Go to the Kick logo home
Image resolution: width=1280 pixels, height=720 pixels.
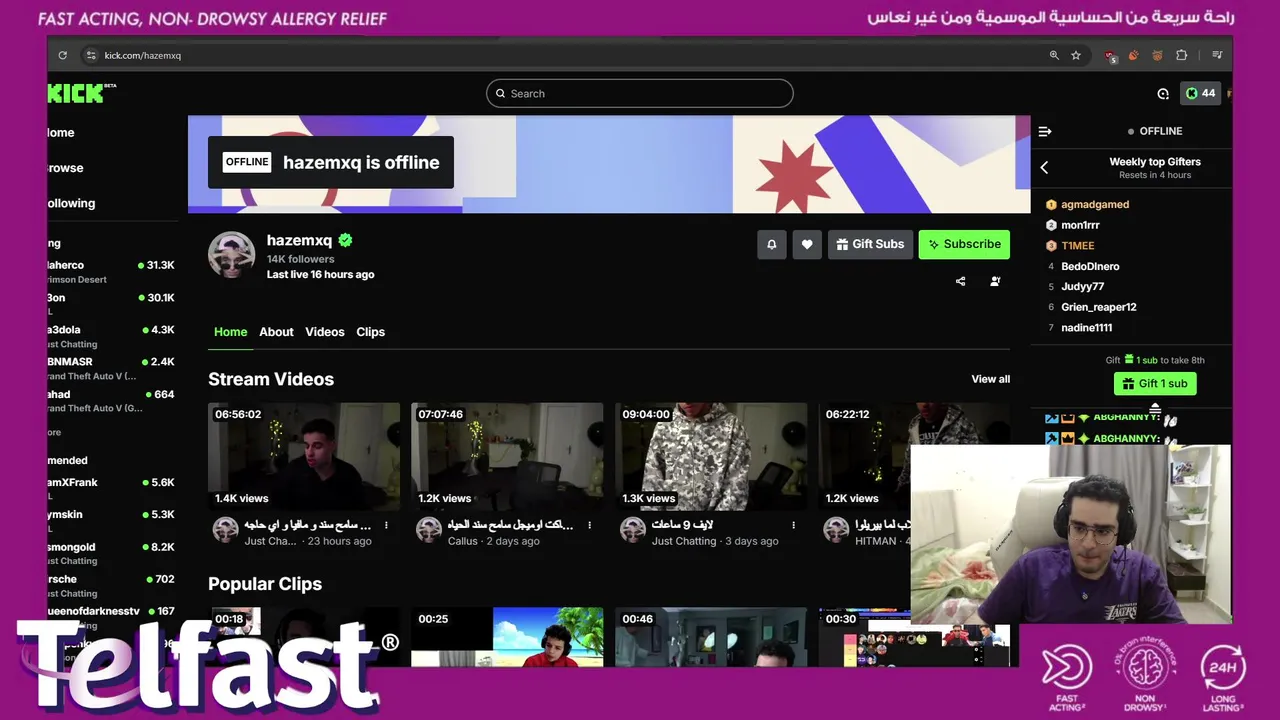point(80,93)
